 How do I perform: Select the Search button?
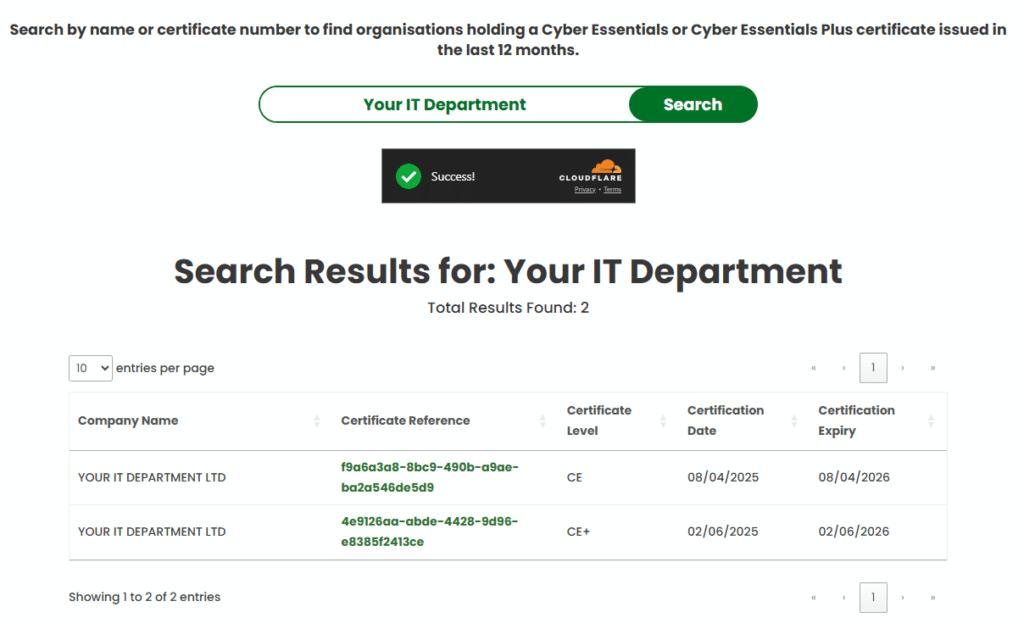point(692,104)
